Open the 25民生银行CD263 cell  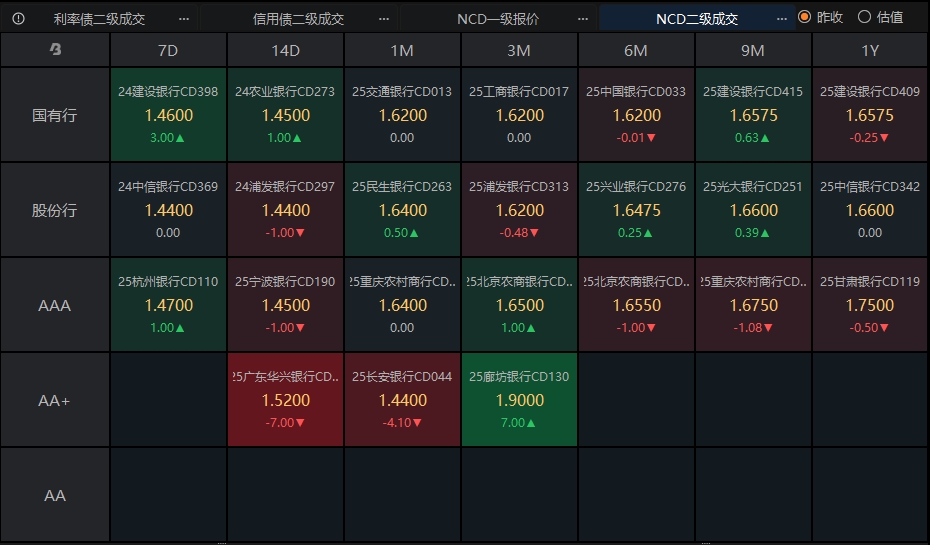pos(402,209)
